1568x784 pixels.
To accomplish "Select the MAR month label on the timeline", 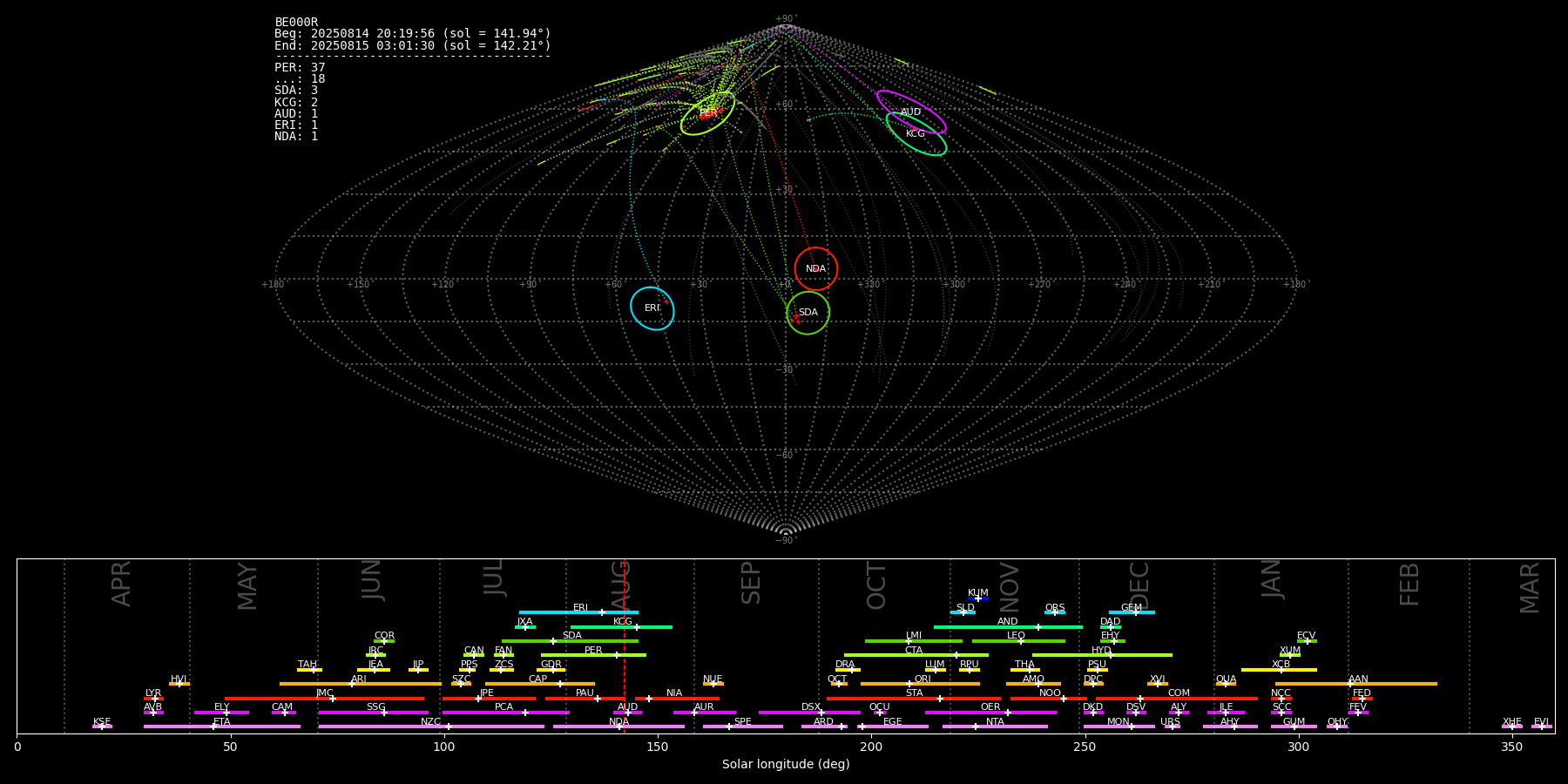I will click(1530, 588).
